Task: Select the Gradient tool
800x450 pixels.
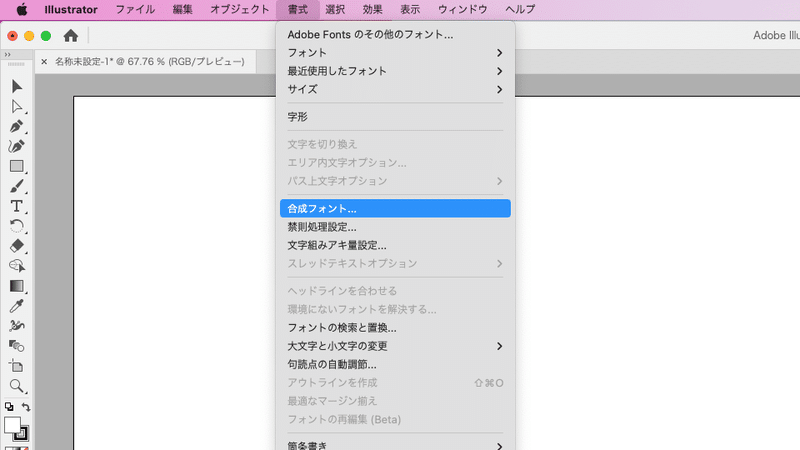Action: [x=16, y=286]
